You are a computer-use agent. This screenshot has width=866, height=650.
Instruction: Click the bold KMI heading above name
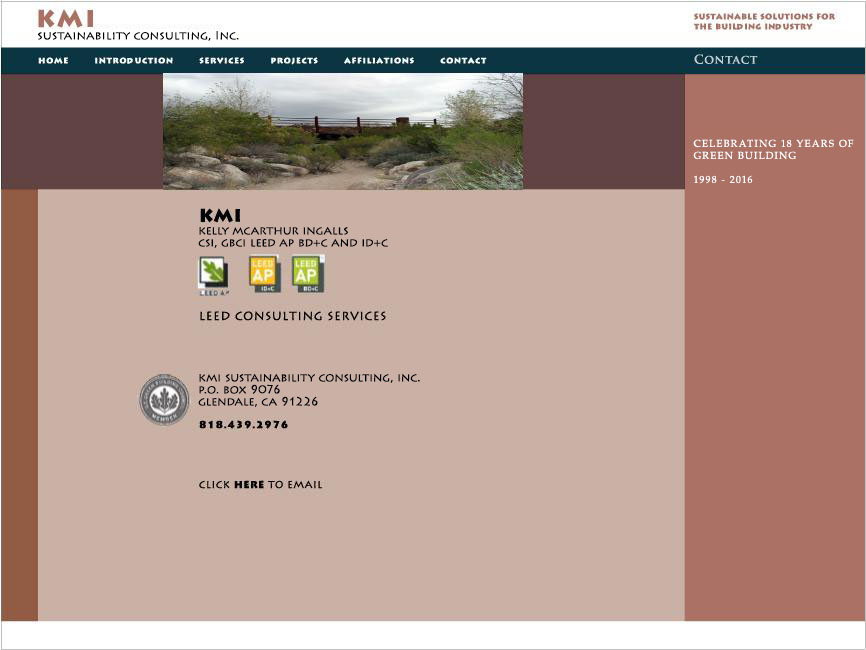point(220,215)
